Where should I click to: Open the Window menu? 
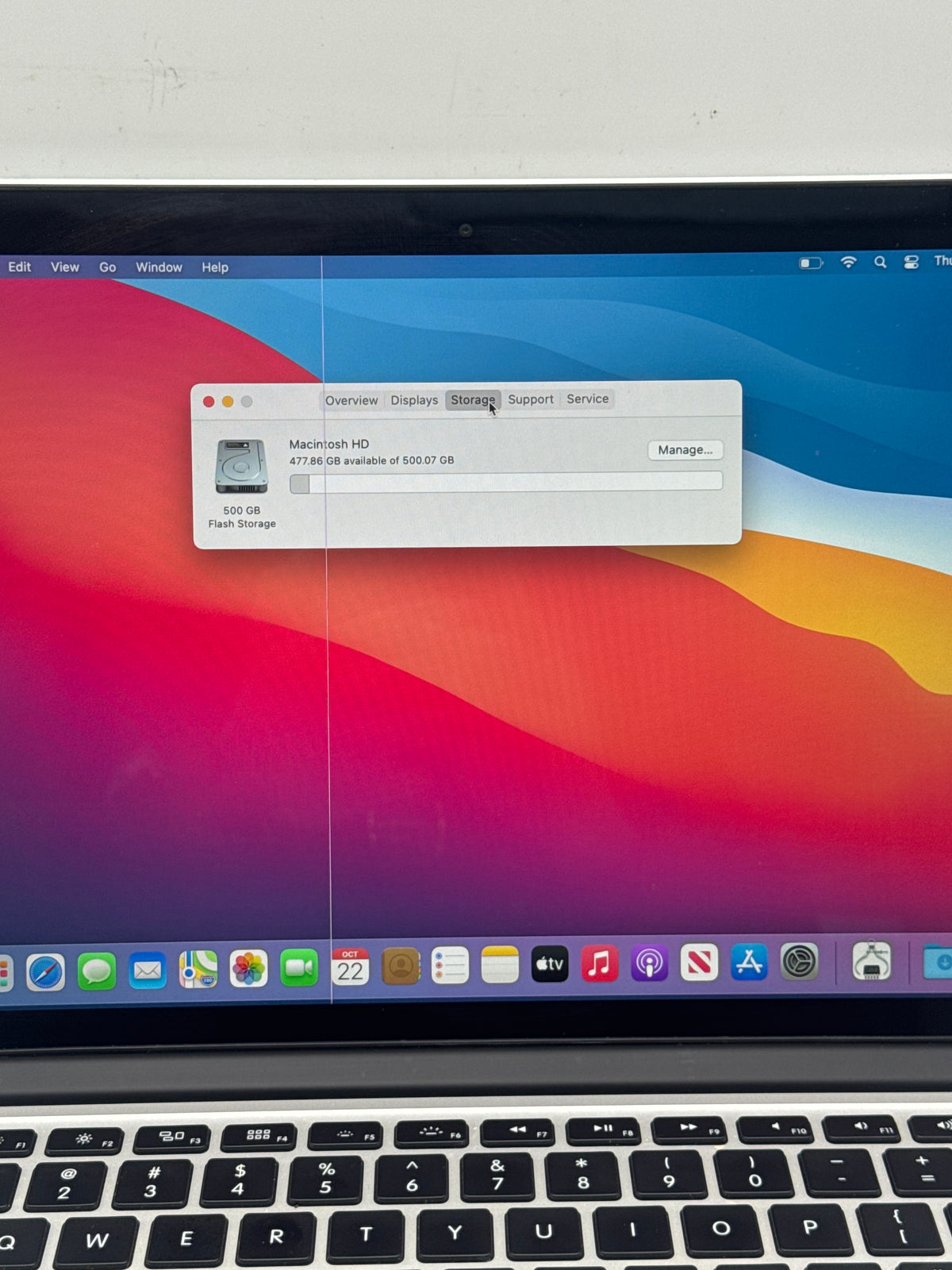[x=159, y=267]
